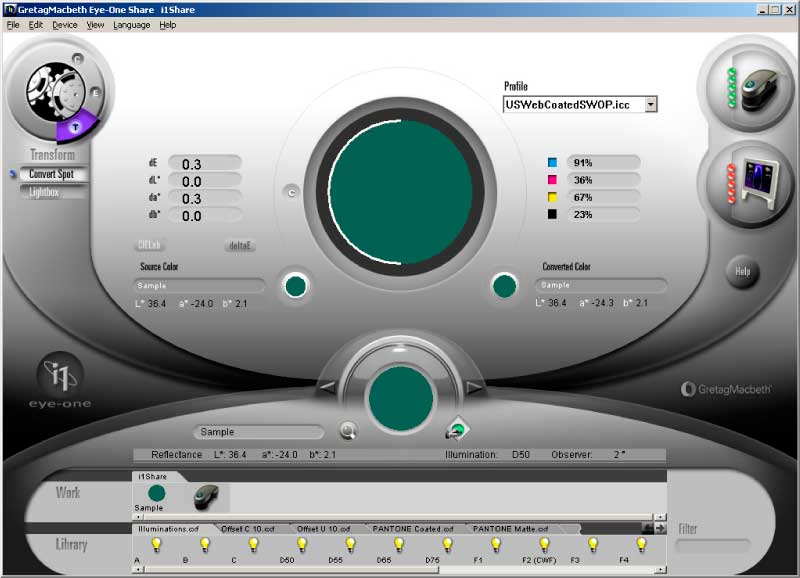Open the File menu
Screen dimensions: 800x578
click(x=13, y=25)
